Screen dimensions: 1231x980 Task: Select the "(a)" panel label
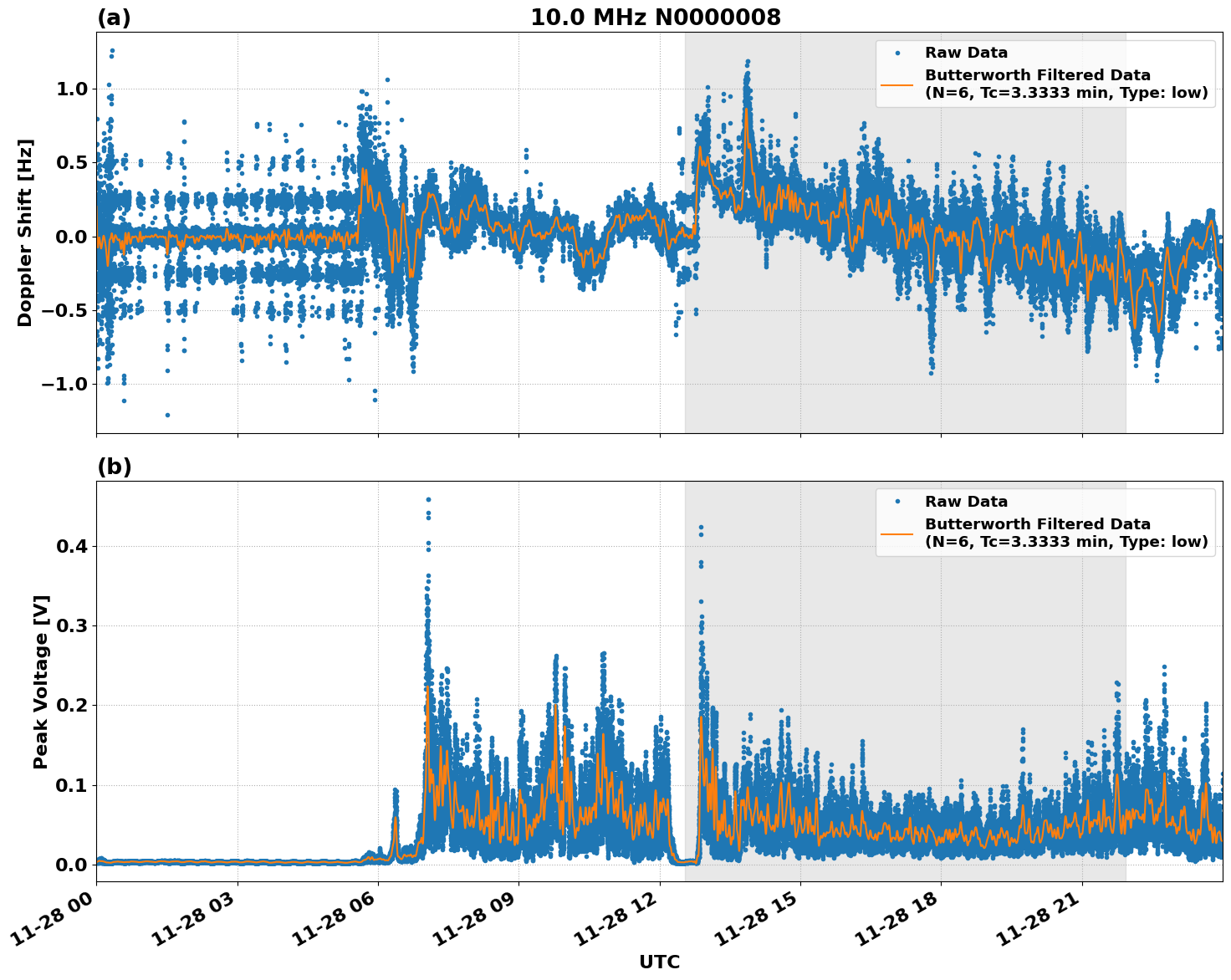tap(114, 18)
